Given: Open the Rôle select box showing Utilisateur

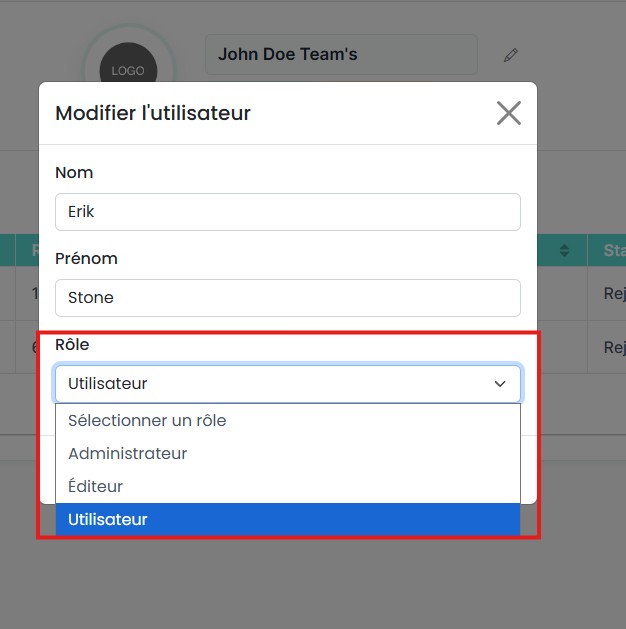Looking at the screenshot, I should click(287, 384).
